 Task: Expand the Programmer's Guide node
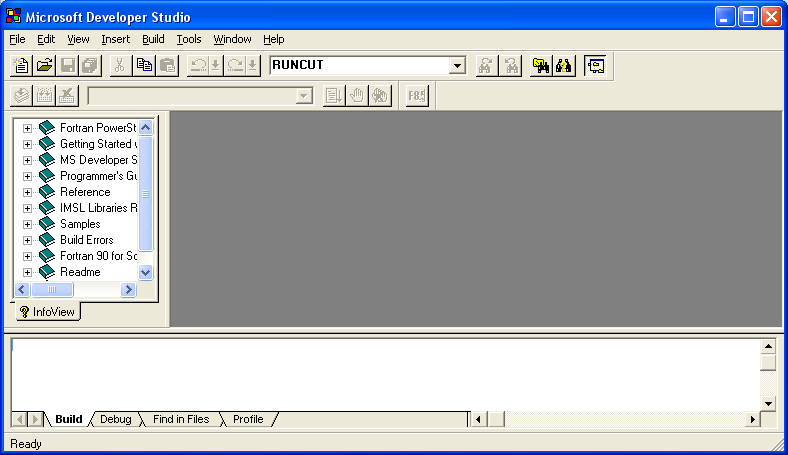coord(27,176)
